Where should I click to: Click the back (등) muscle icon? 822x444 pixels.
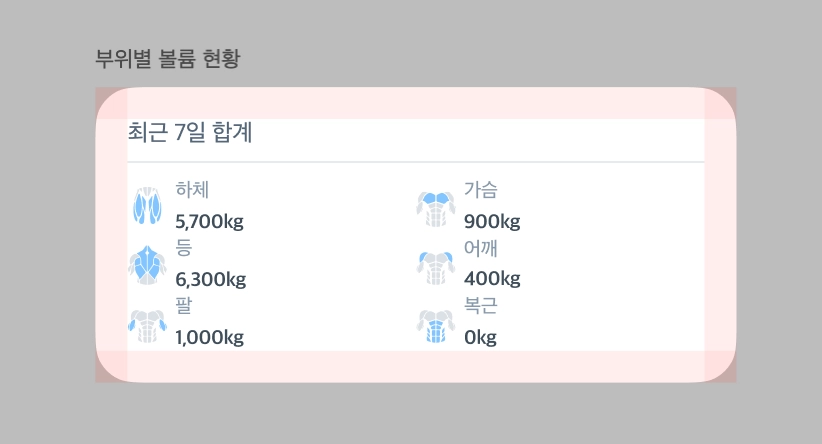pos(147,264)
